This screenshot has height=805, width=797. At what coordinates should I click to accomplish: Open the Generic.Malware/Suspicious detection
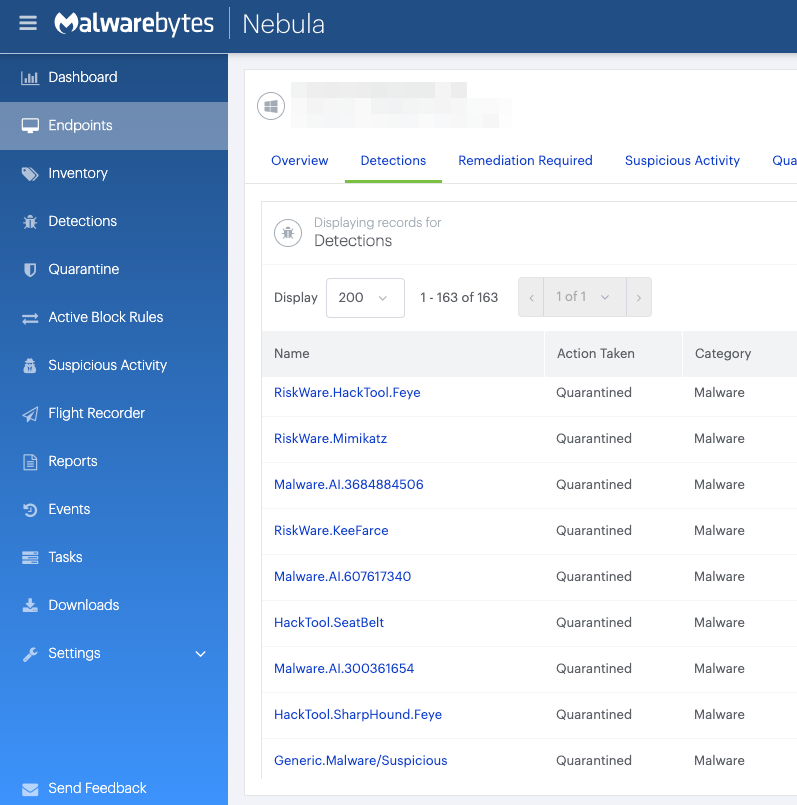point(360,761)
